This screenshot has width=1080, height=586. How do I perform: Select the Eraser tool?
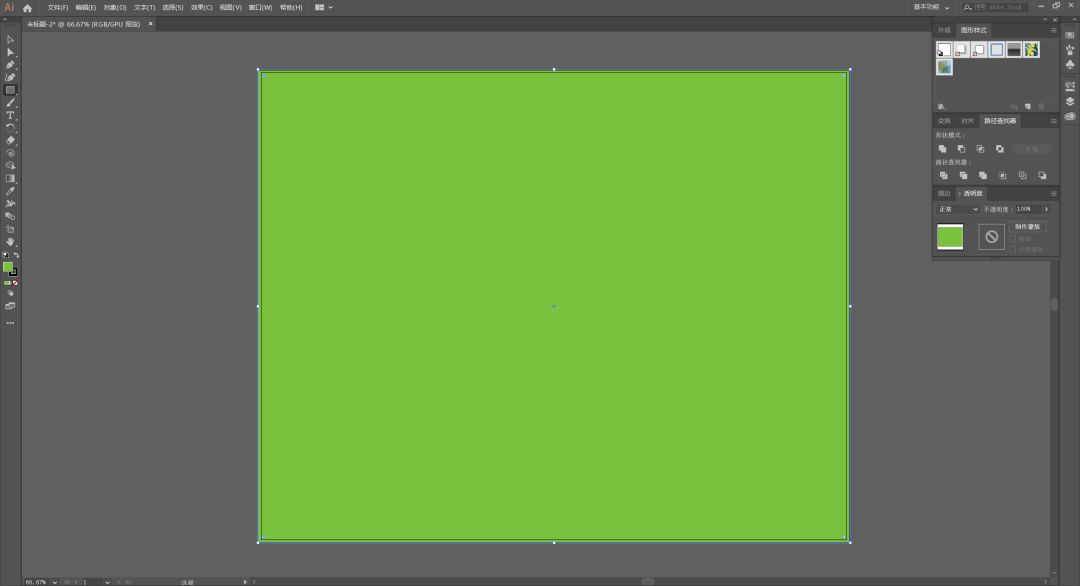coord(10,140)
